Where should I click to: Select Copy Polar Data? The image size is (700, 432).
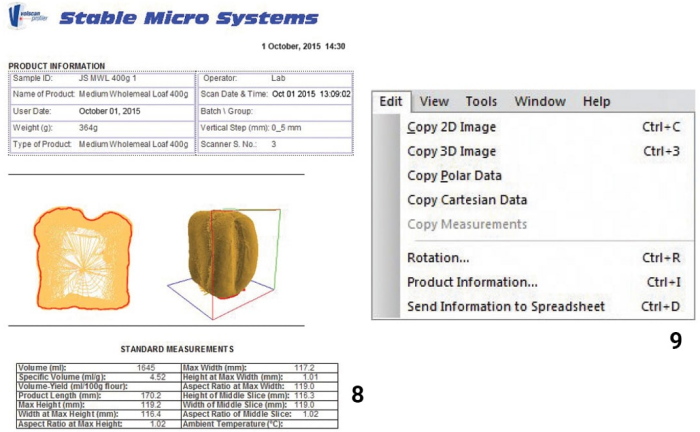[456, 176]
